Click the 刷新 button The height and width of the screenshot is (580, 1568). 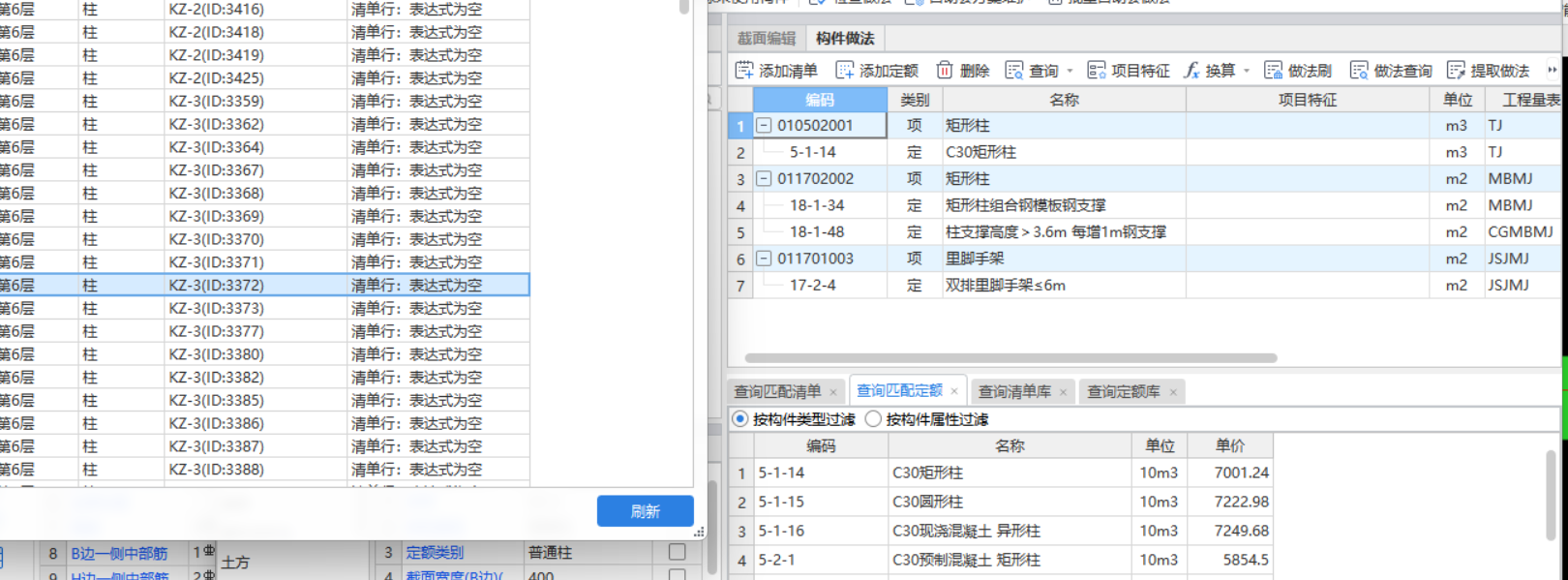tap(645, 511)
